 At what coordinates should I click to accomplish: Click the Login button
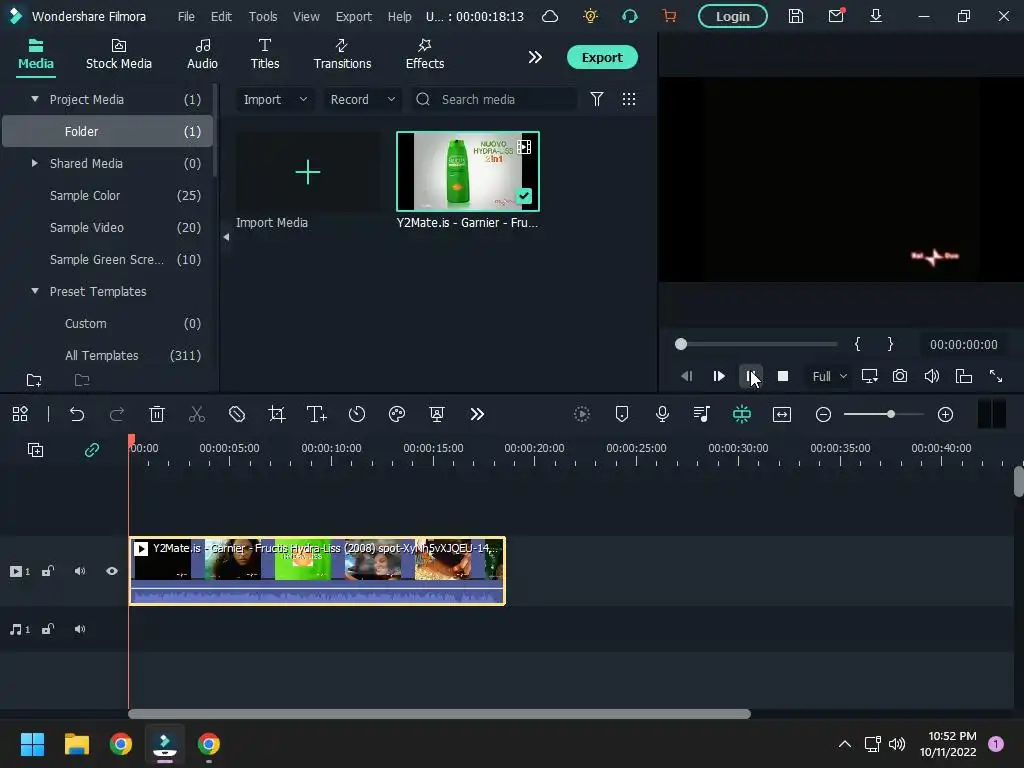click(x=733, y=16)
